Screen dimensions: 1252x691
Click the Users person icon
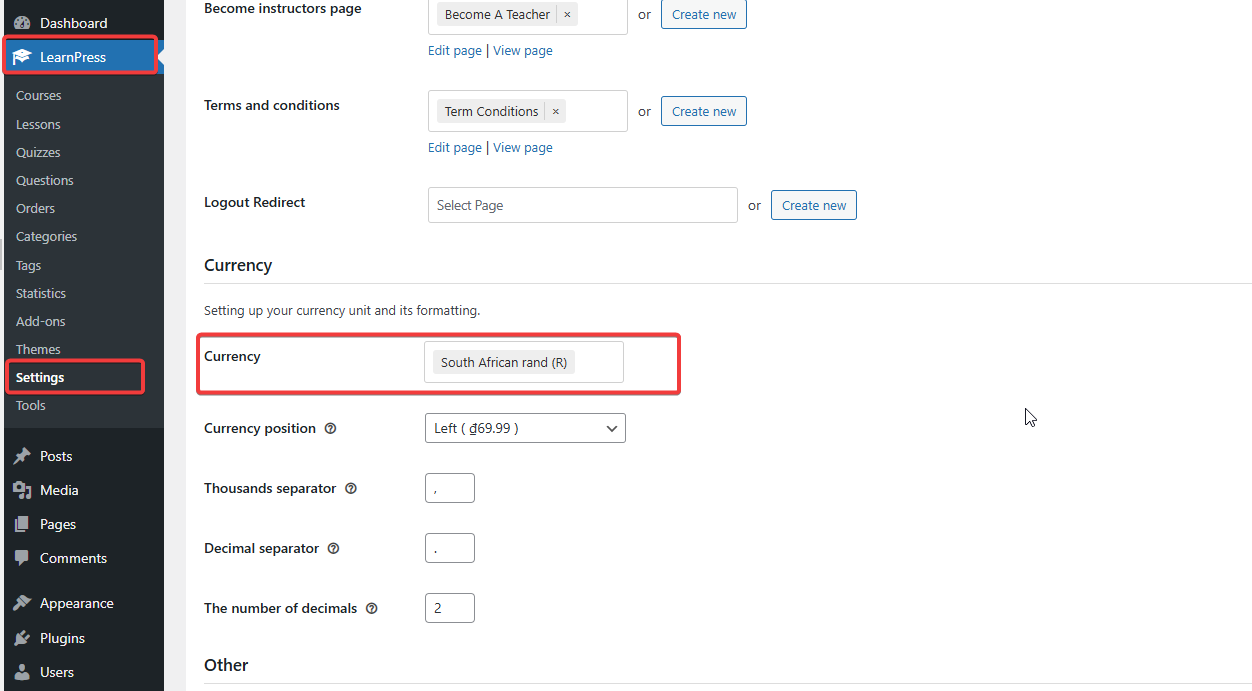(22, 672)
